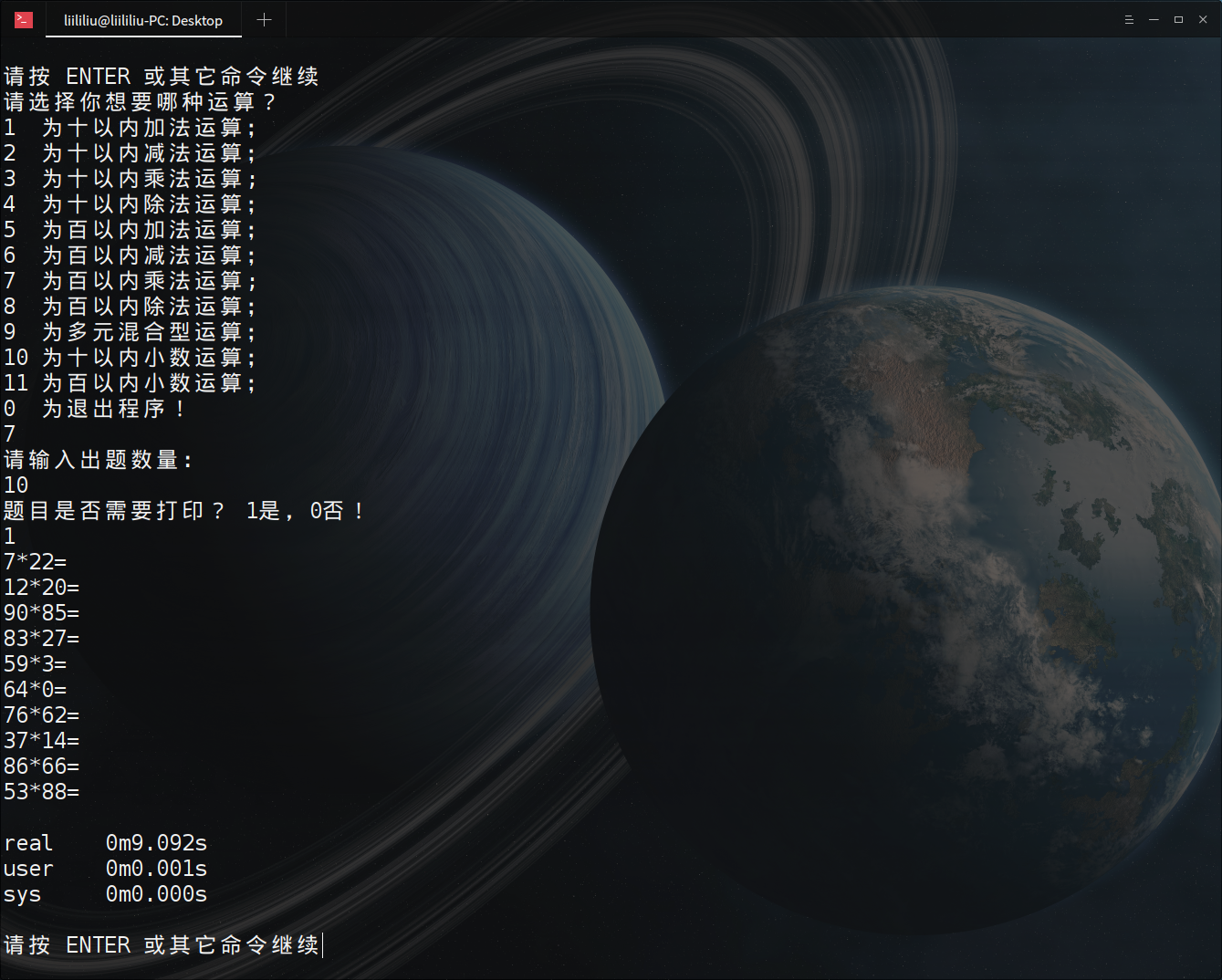Image resolution: width=1222 pixels, height=980 pixels.
Task: Click menu line '7 为百以内乘法运算'
Action: 130,280
